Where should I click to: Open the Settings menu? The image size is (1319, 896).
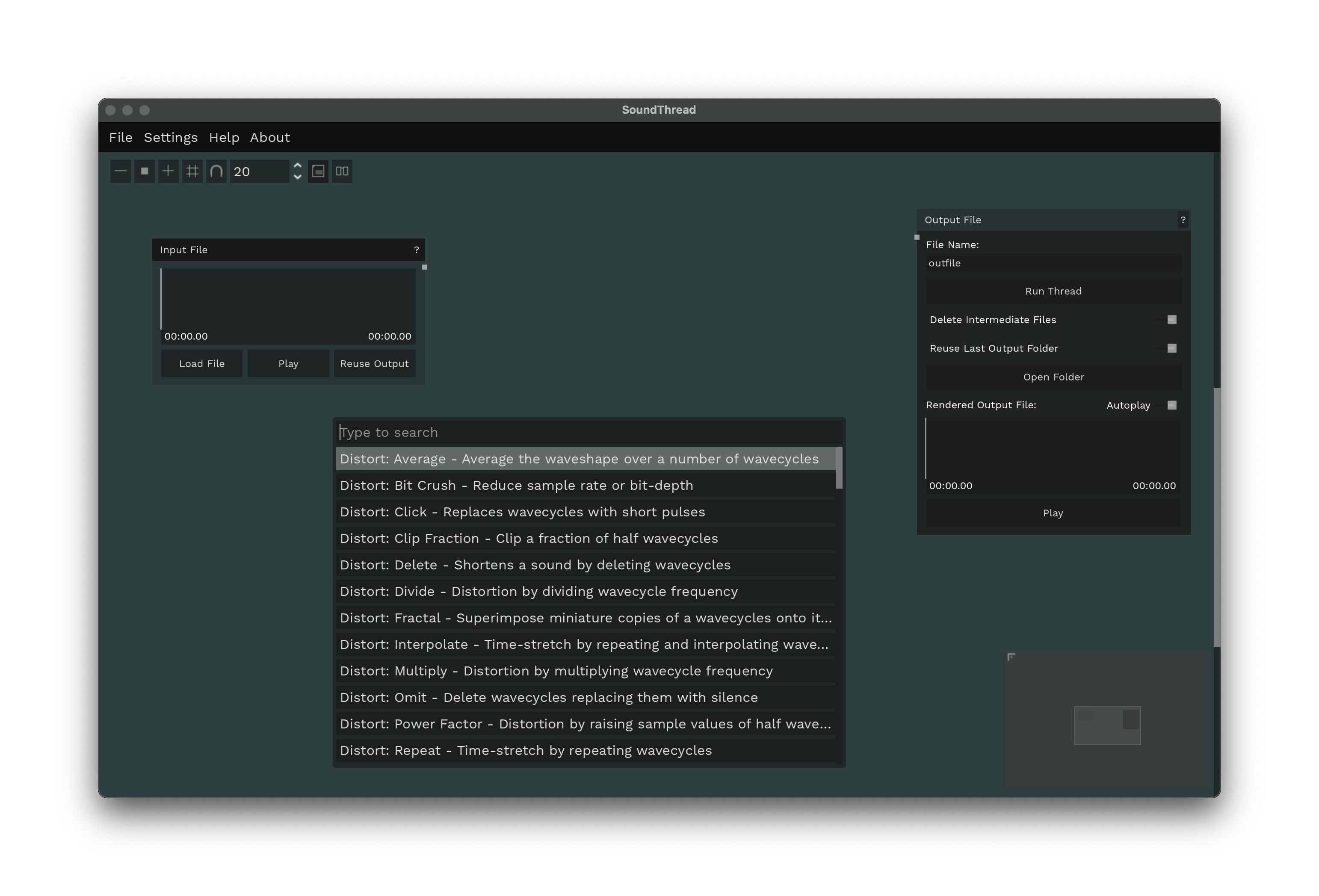[170, 138]
